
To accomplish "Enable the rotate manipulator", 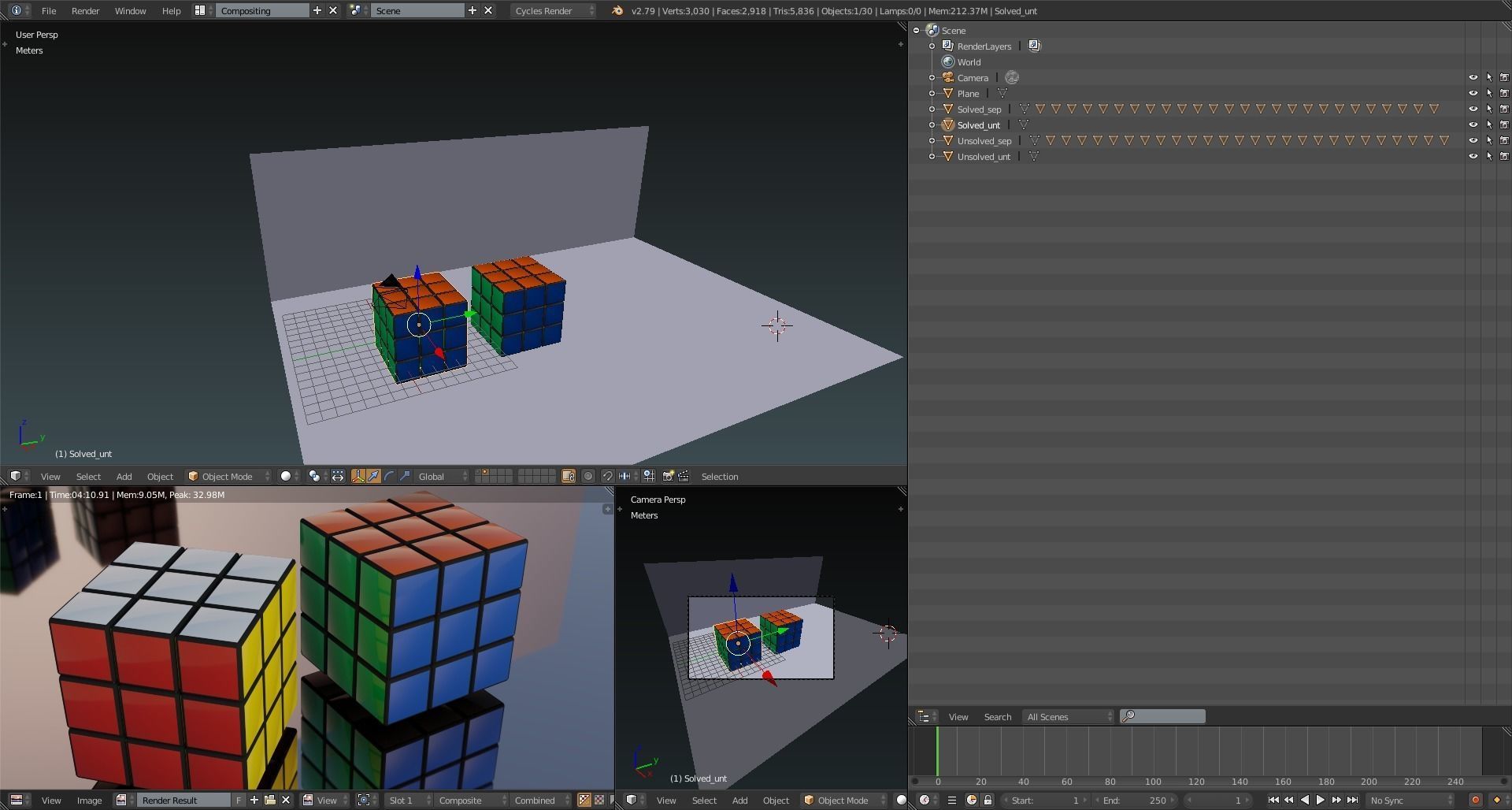I will 389,477.
